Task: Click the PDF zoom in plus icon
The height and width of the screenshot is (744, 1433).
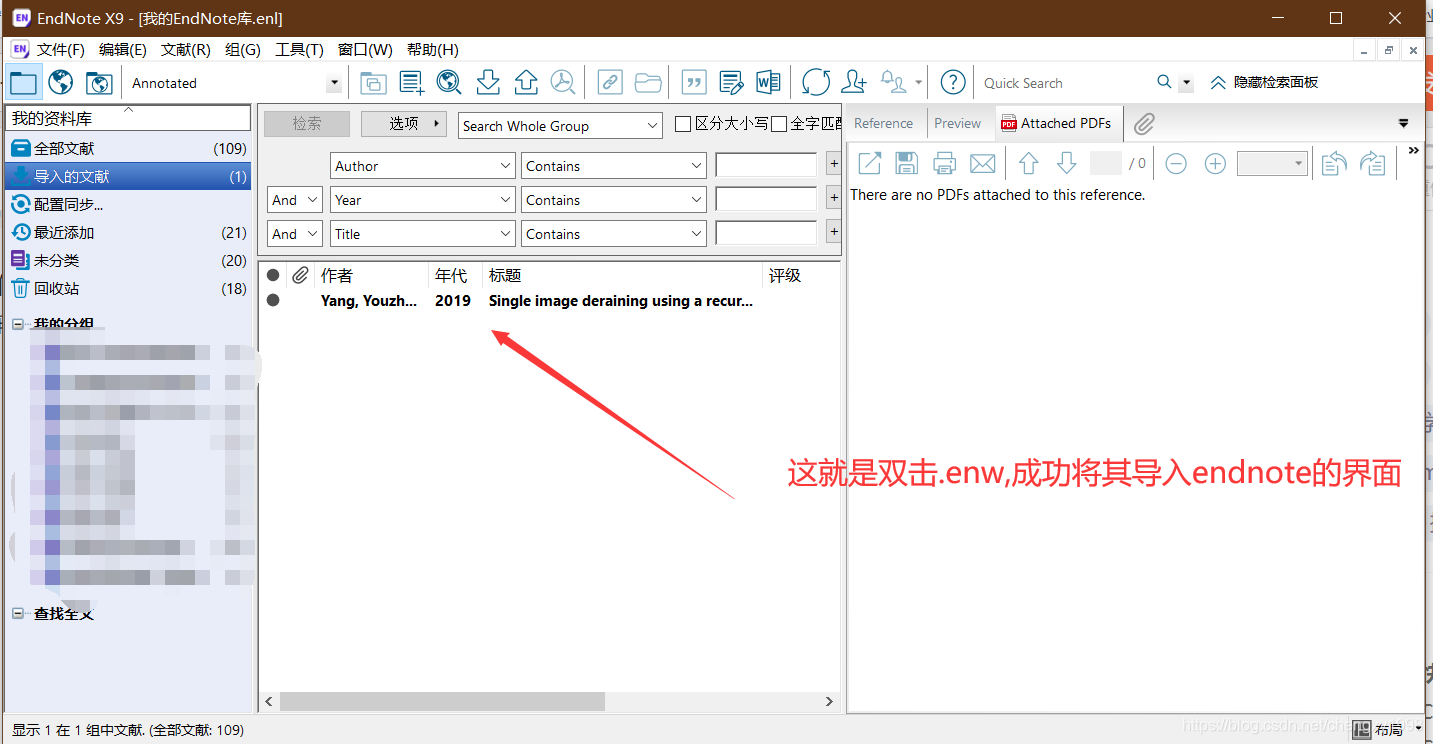Action: 1215,164
